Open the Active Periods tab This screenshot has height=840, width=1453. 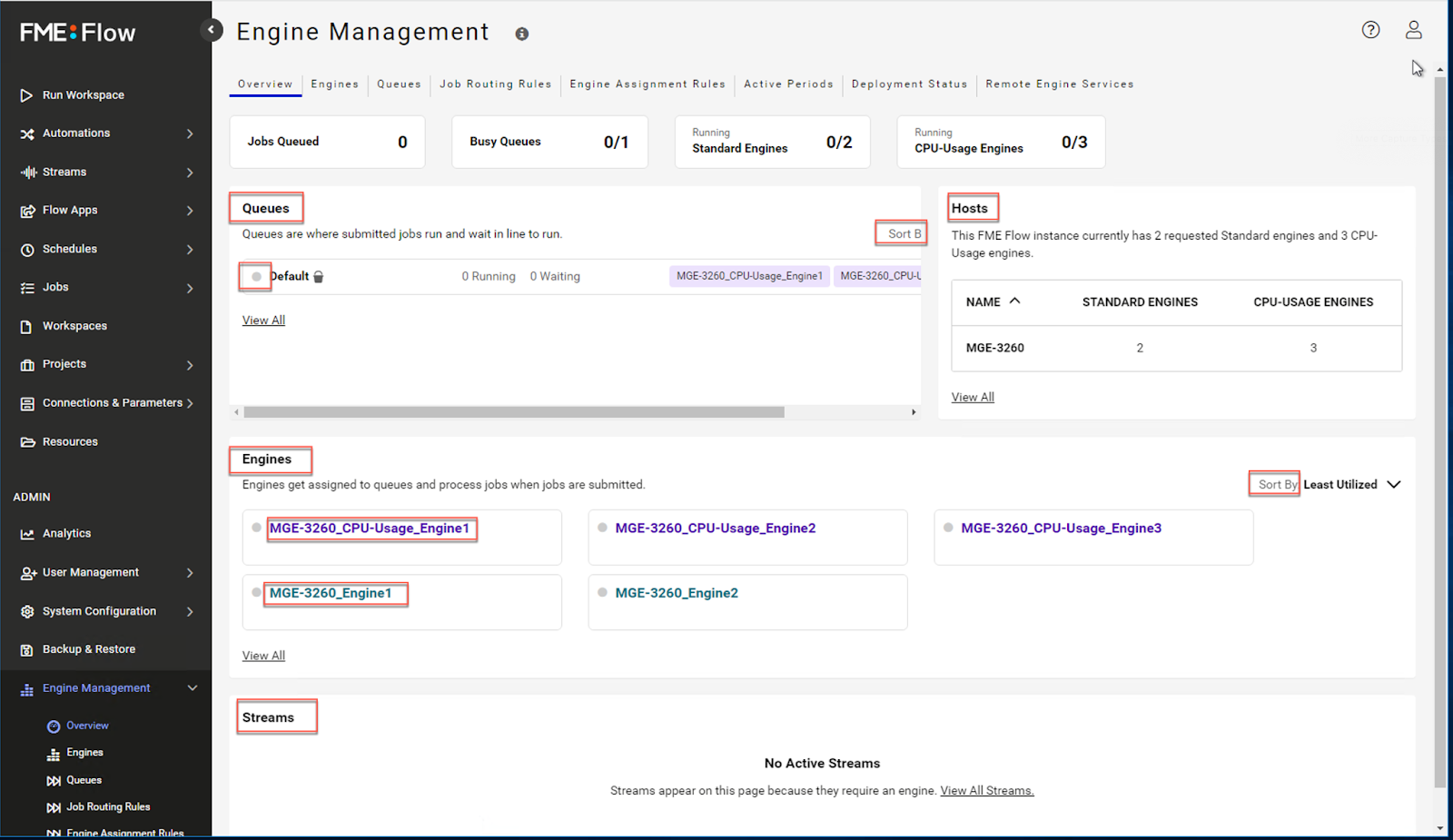tap(788, 84)
